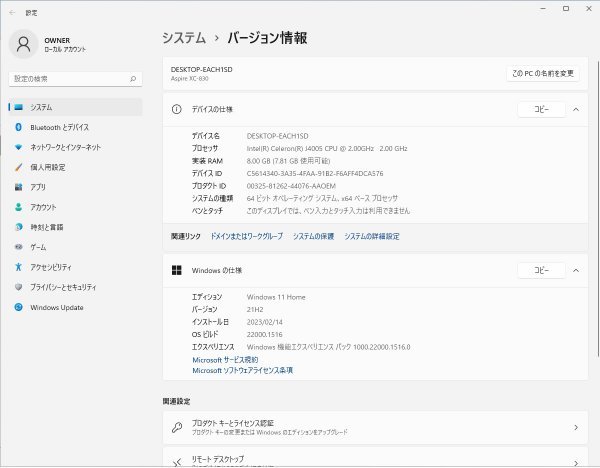Select the デバイス ID value text
Screen dimensions: 600x468
pos(315,173)
